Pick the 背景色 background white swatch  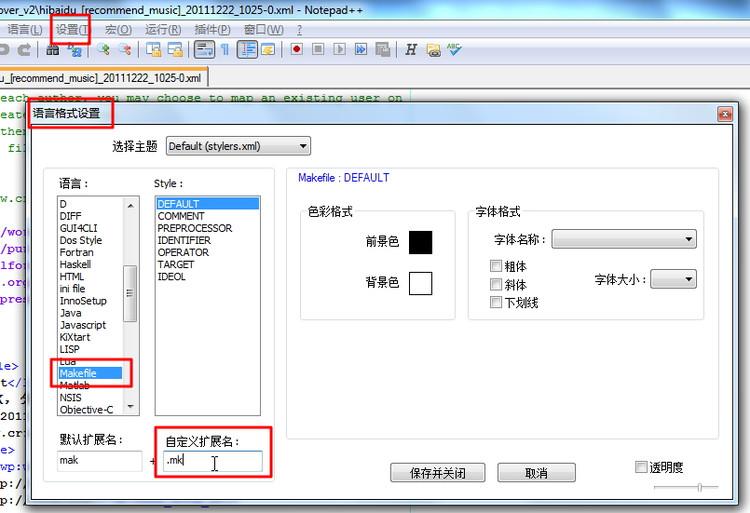pyautogui.click(x=420, y=283)
